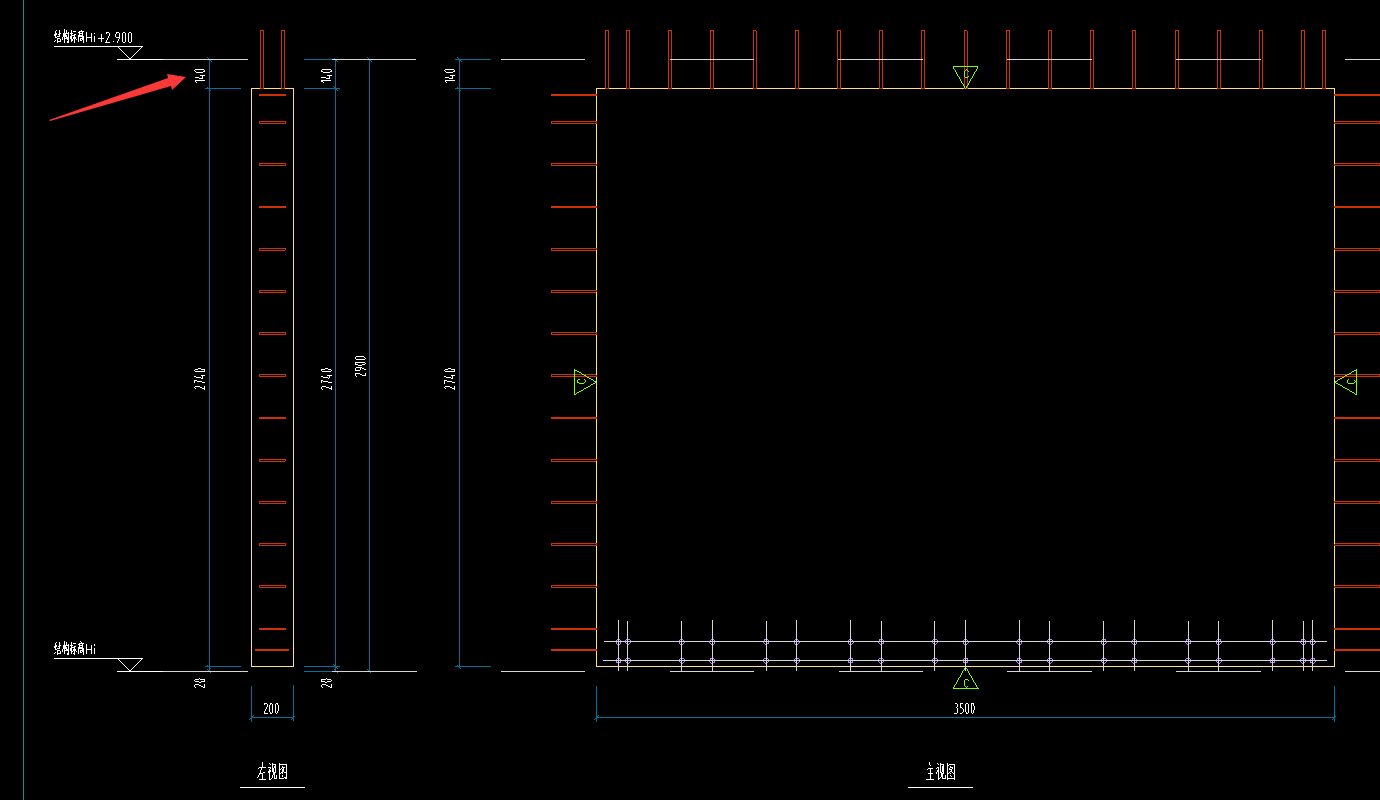Viewport: 1380px width, 800px height.
Task: Select the tall wall section outline in 左视图
Action: pos(272,377)
